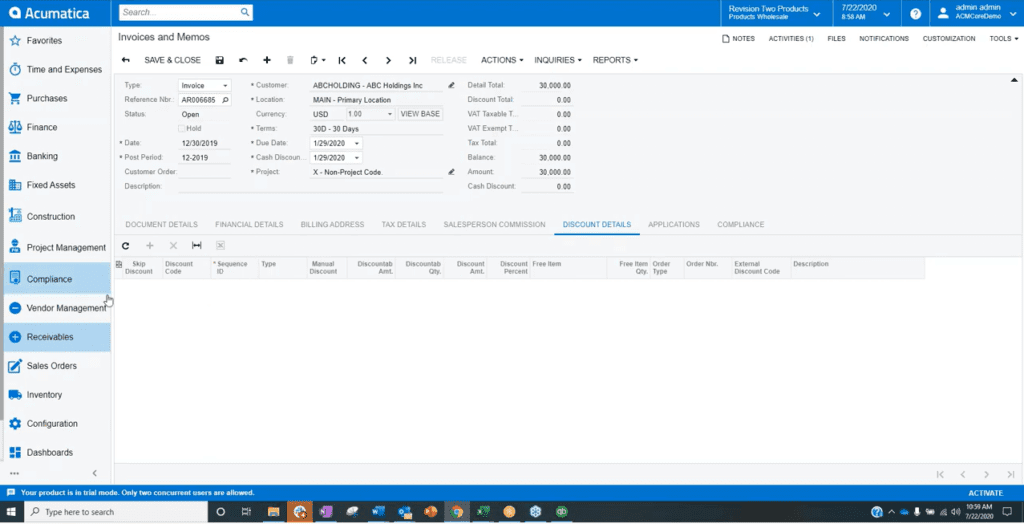
Task: Refresh the Discount Details grid
Action: [x=125, y=246]
